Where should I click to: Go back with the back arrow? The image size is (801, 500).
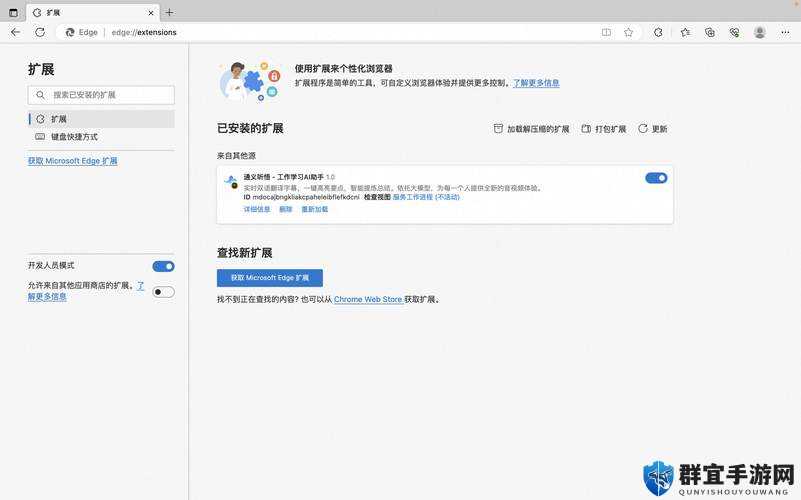click(x=16, y=32)
